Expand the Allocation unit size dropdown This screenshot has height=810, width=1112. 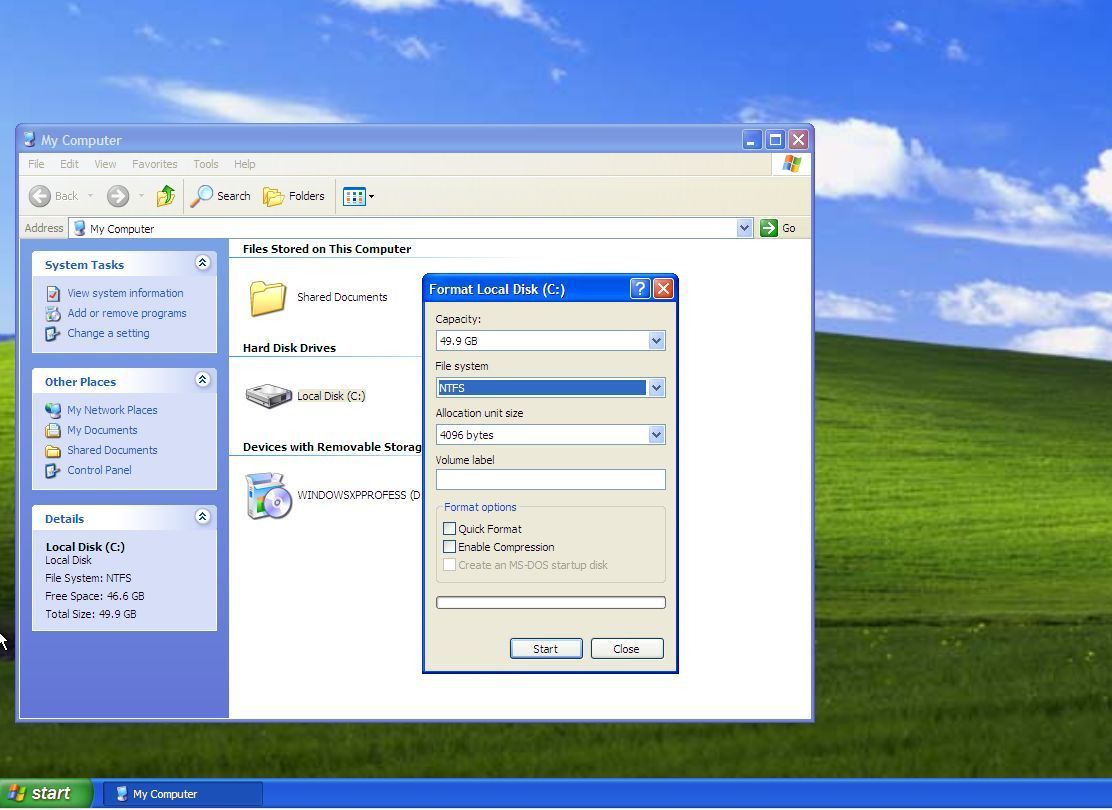point(656,434)
